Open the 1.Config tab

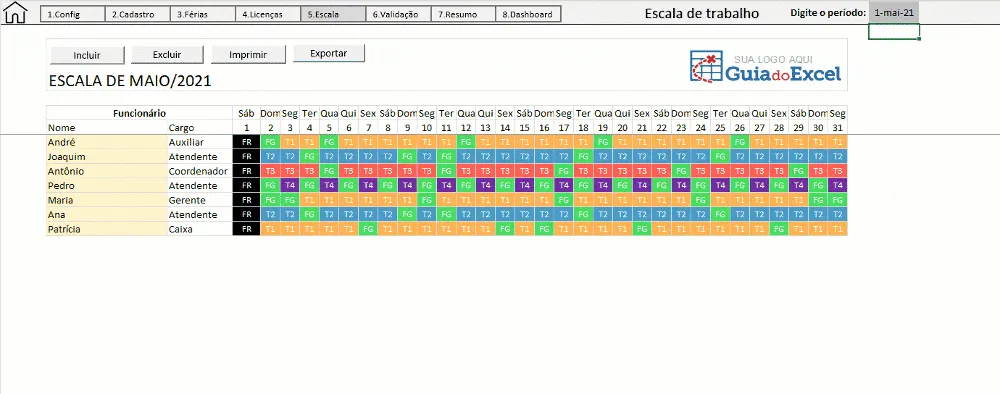pos(73,14)
